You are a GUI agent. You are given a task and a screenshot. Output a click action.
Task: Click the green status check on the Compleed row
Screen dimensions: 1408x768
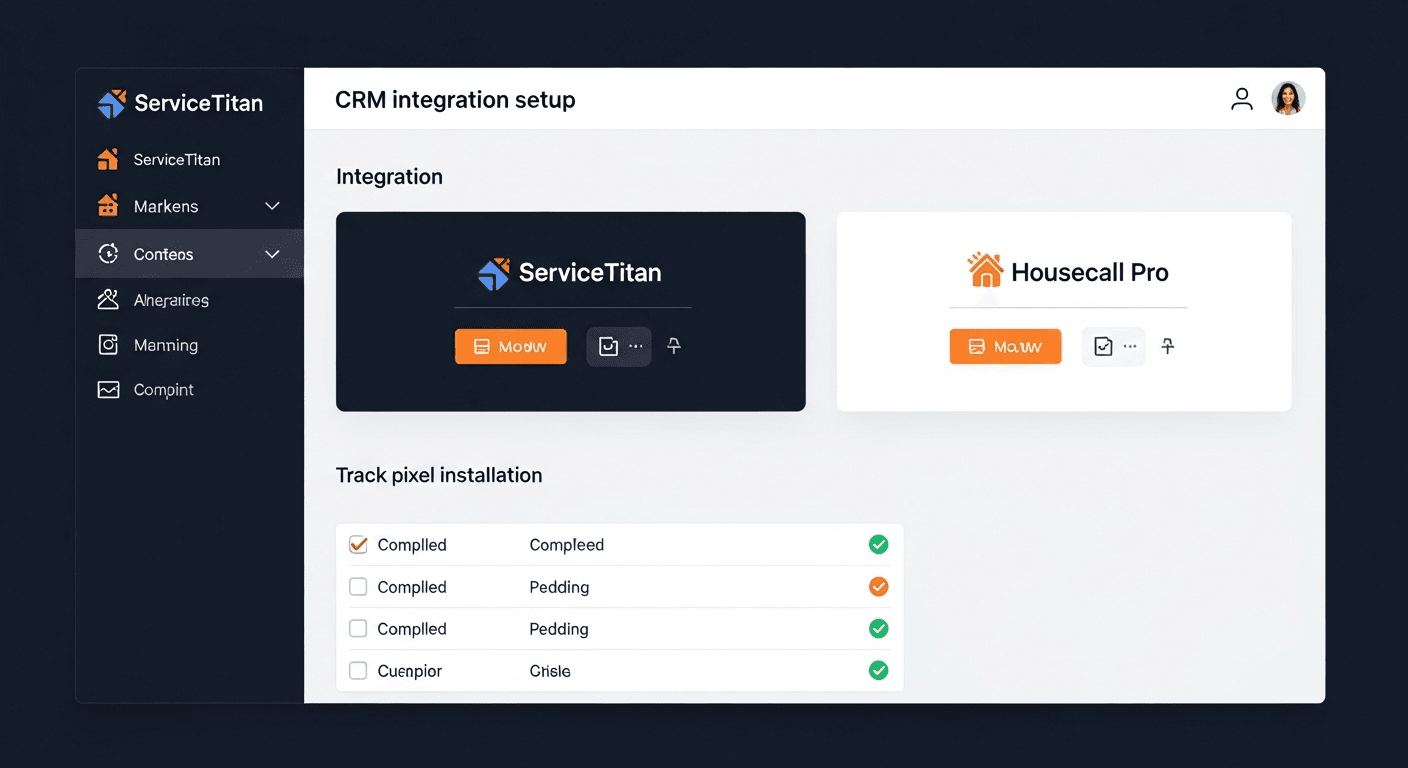pyautogui.click(x=878, y=544)
